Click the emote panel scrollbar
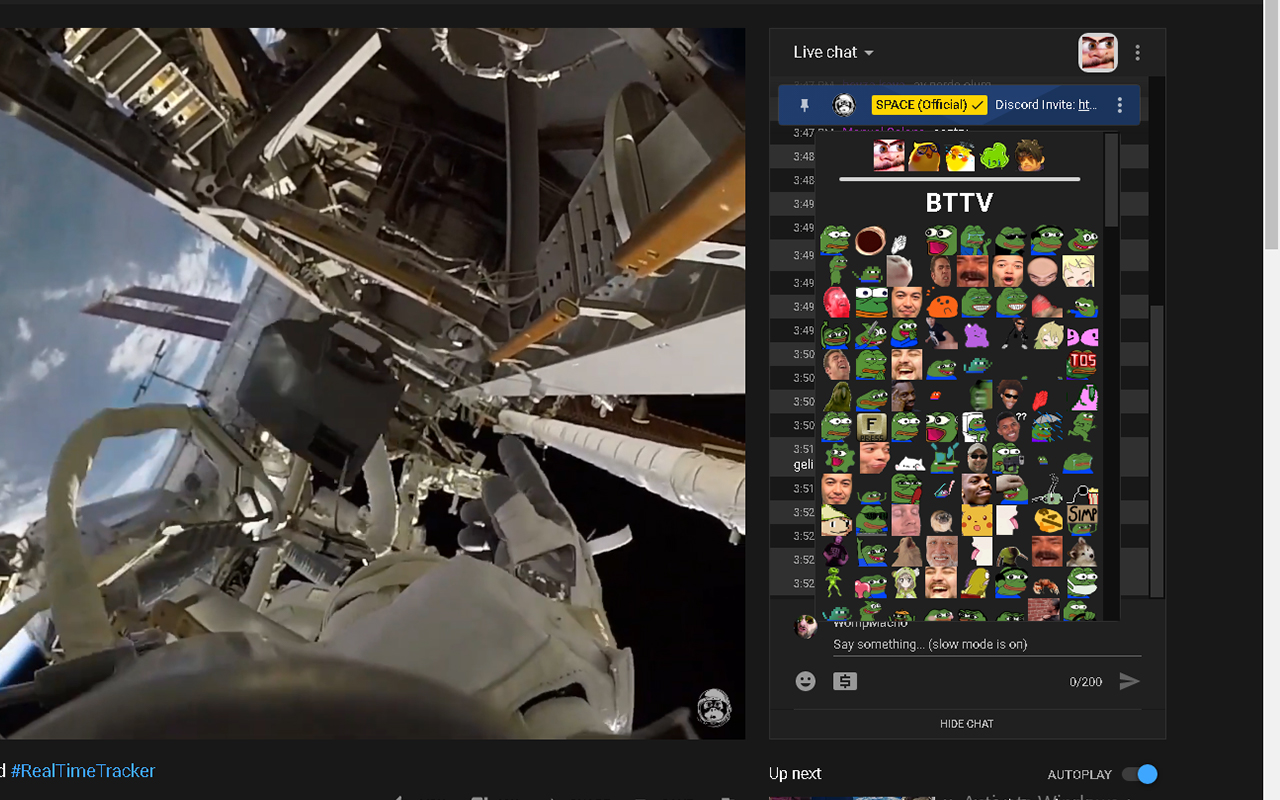1280x800 pixels. [1111, 180]
